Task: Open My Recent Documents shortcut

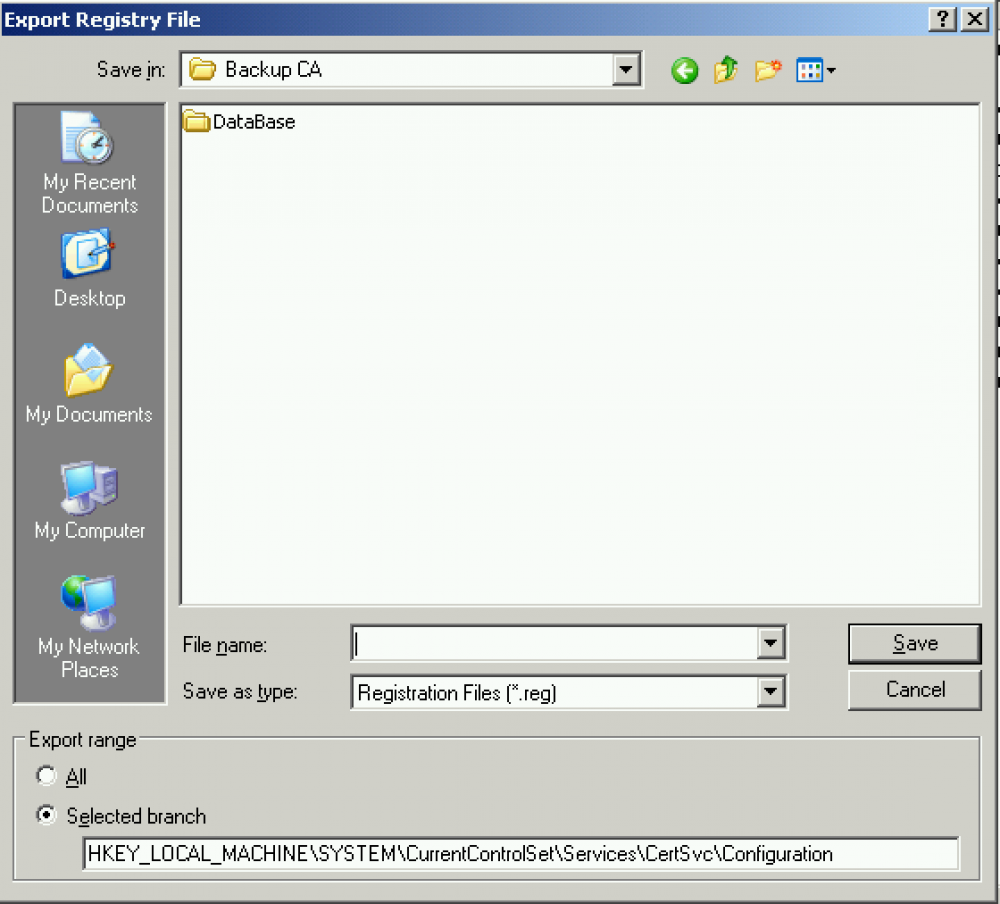Action: coord(89,163)
